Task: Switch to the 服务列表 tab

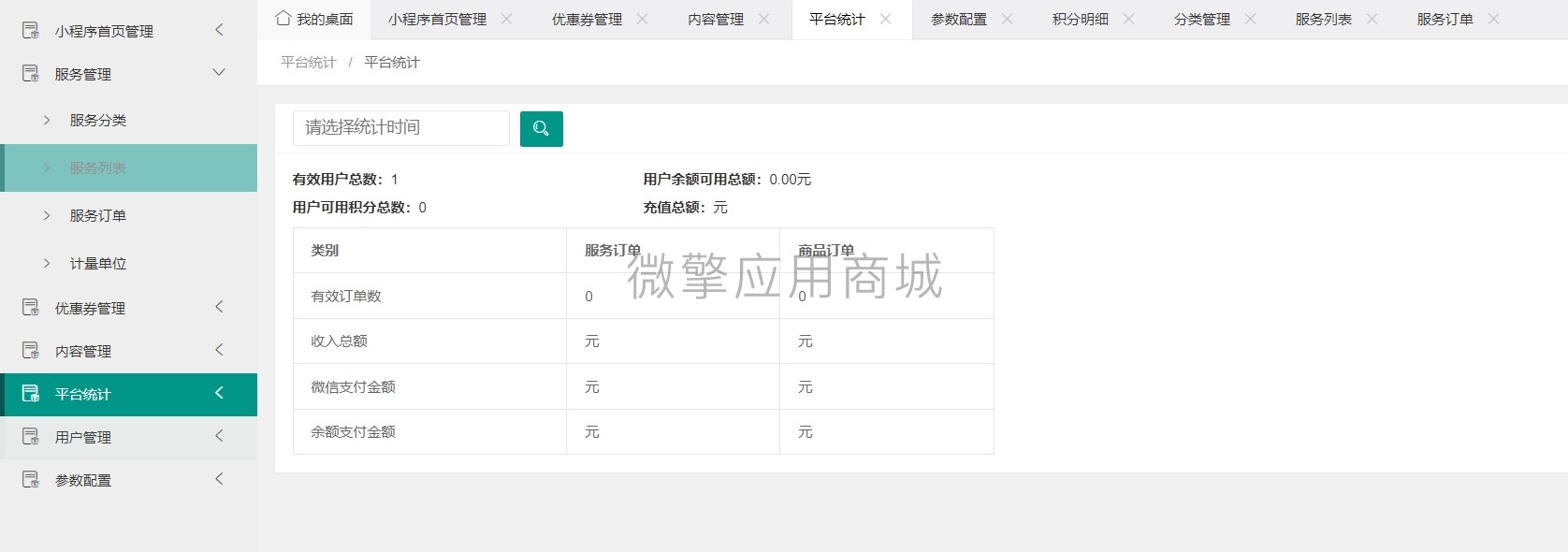Action: tap(1324, 20)
